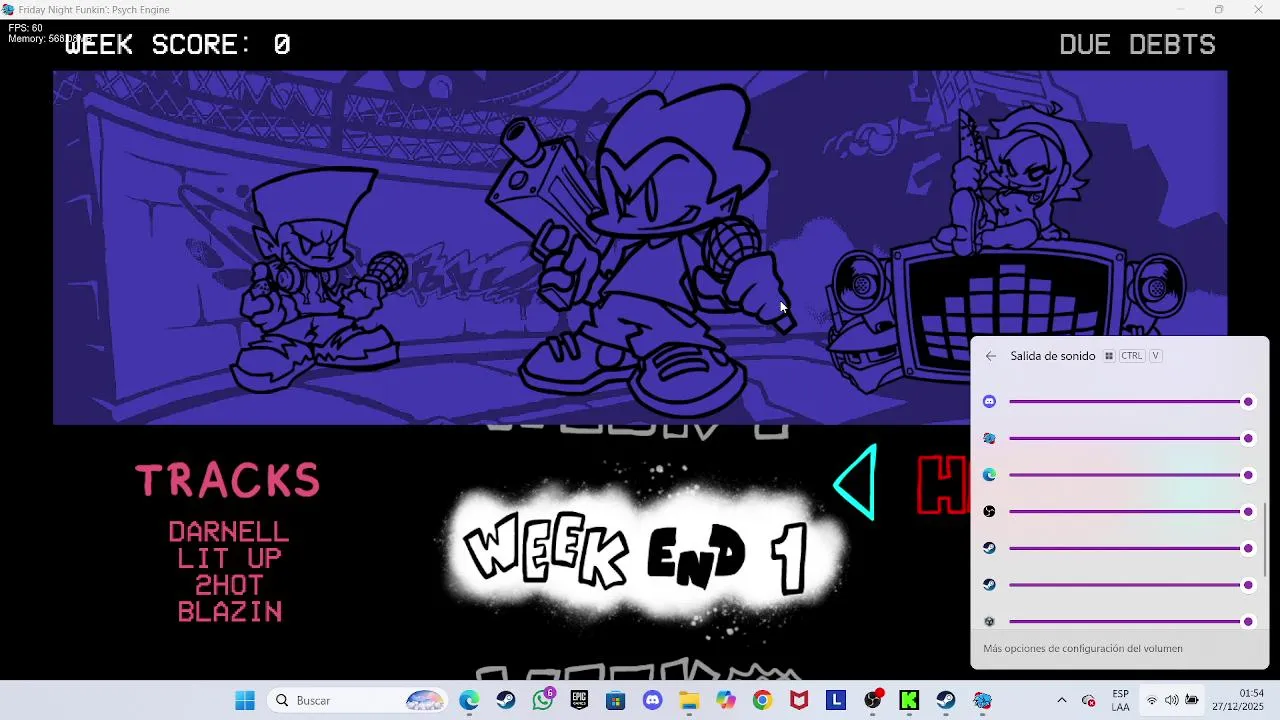This screenshot has width=1280, height=720.
Task: Open the blue L app on taskbar
Action: click(836, 701)
